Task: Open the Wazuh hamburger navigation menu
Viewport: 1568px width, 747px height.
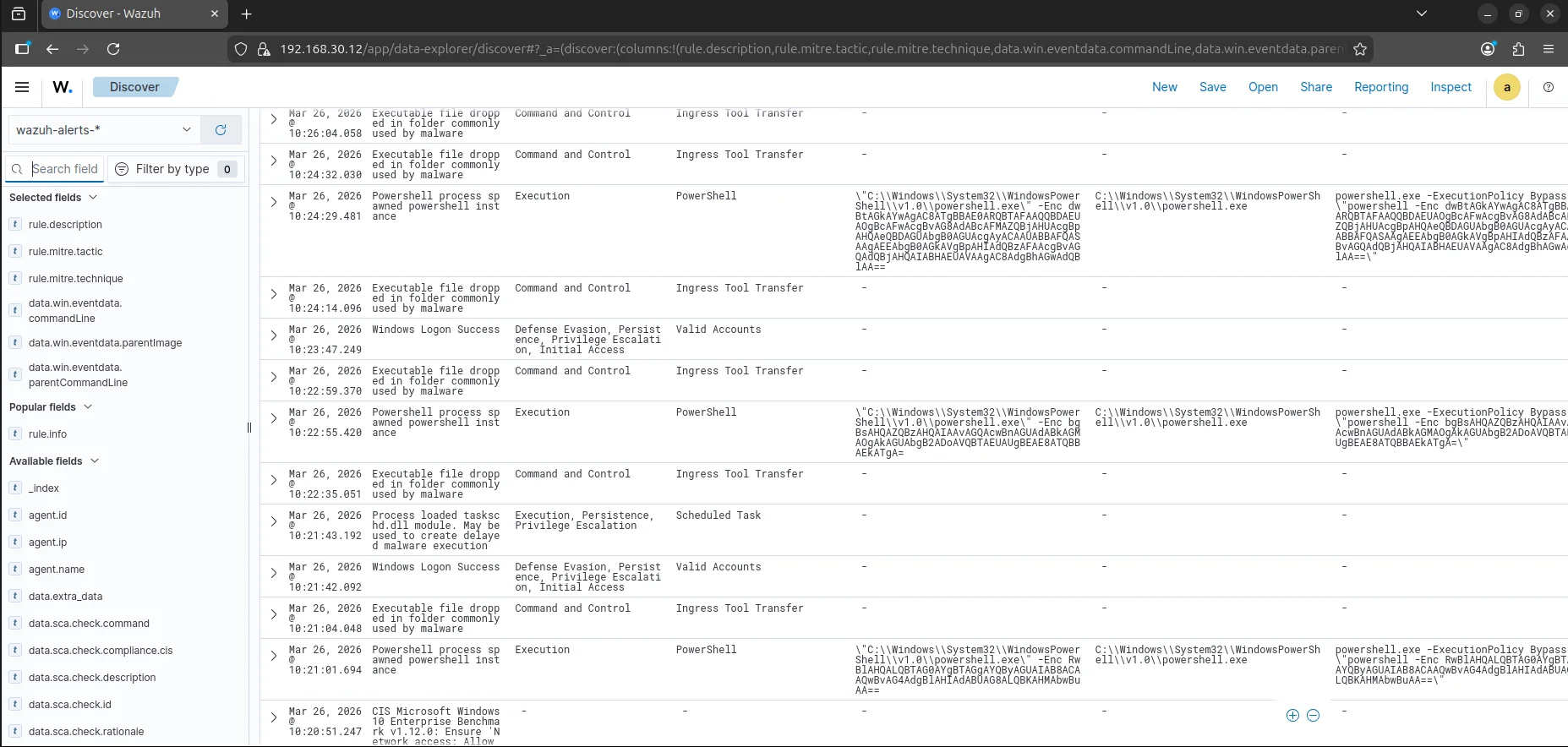Action: click(22, 87)
